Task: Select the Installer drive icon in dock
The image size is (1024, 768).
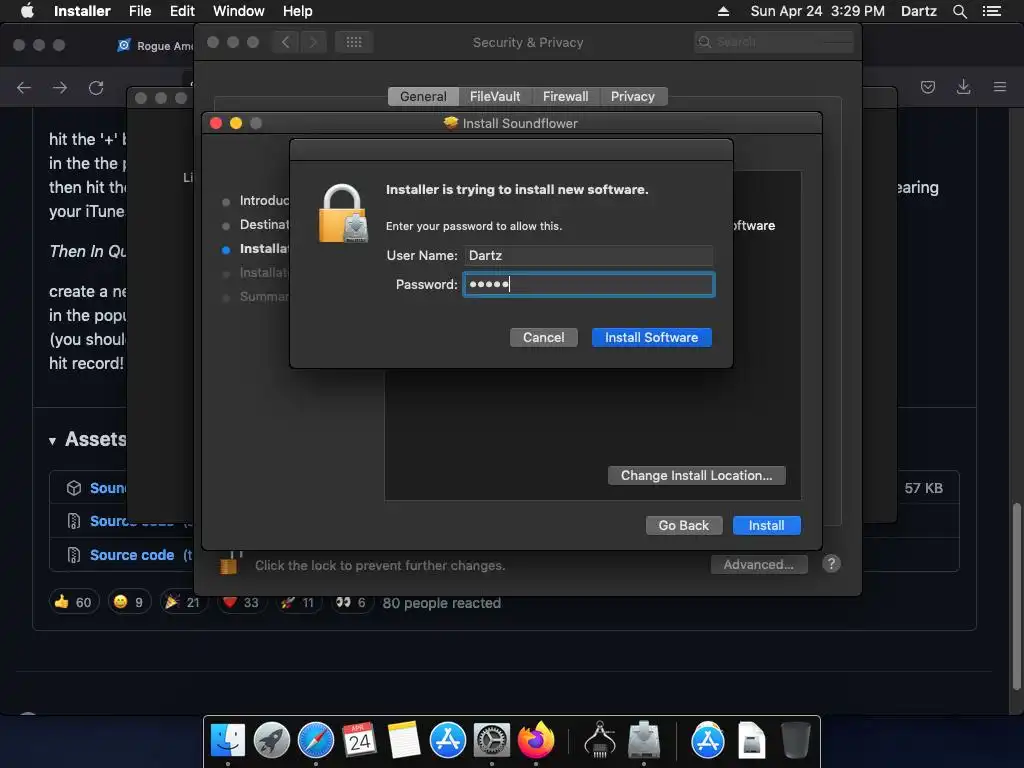Action: click(x=644, y=741)
